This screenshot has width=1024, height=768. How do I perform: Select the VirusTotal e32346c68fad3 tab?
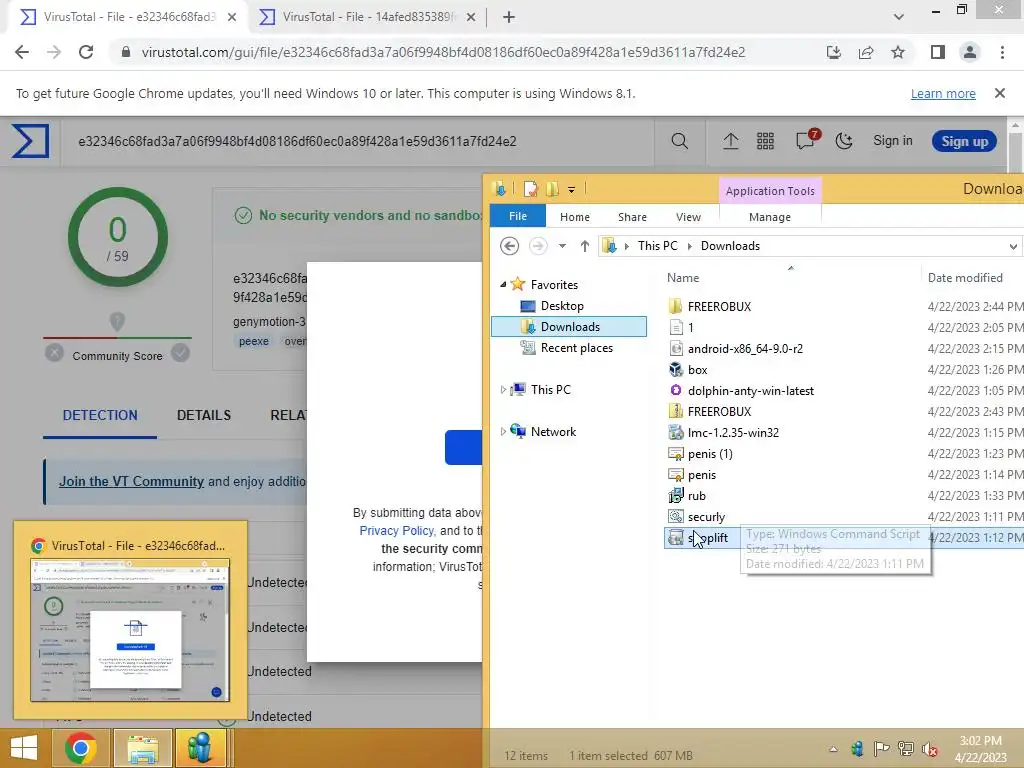(x=129, y=17)
